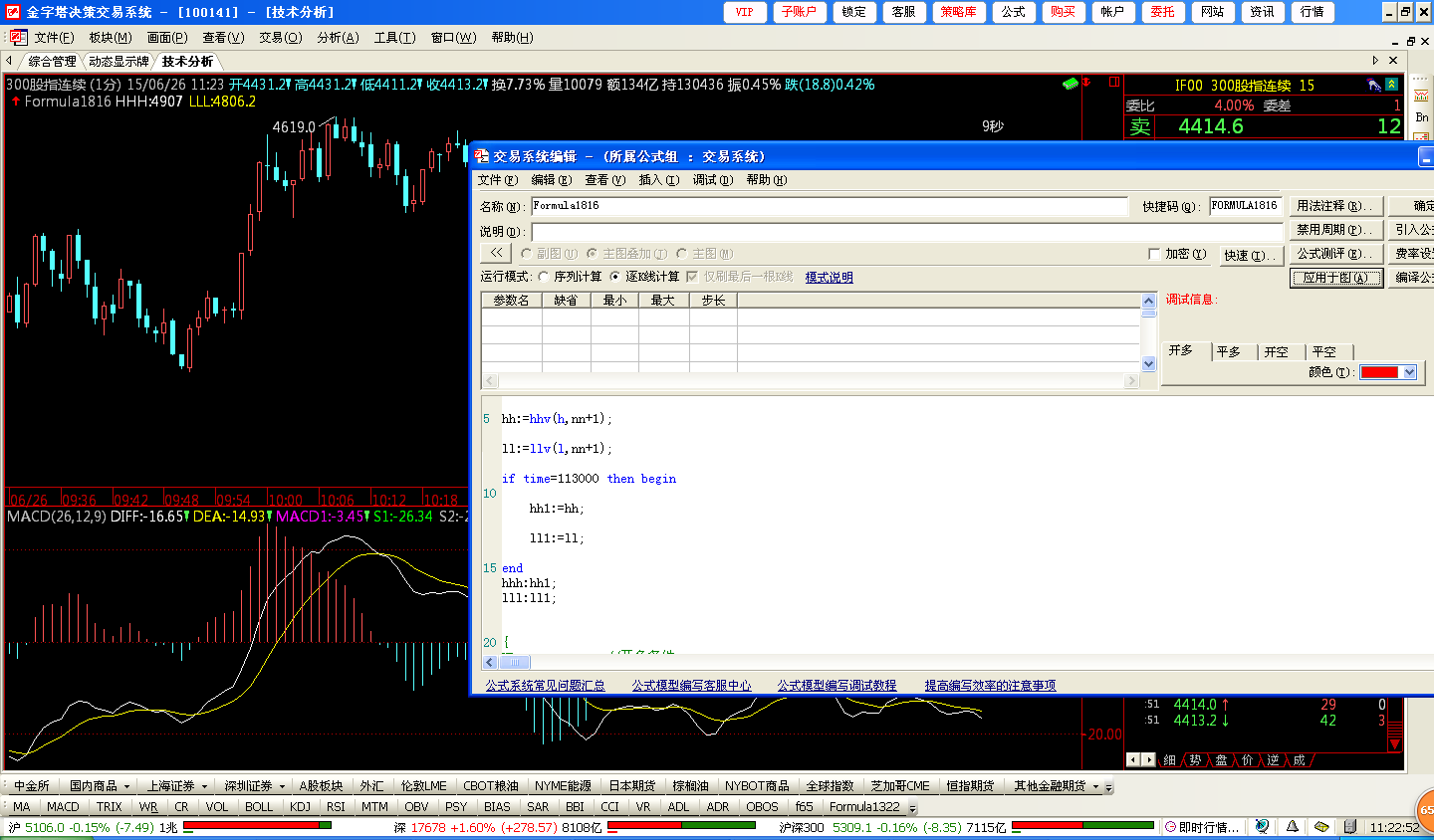Click the 用法注释 button

[x=1335, y=206]
